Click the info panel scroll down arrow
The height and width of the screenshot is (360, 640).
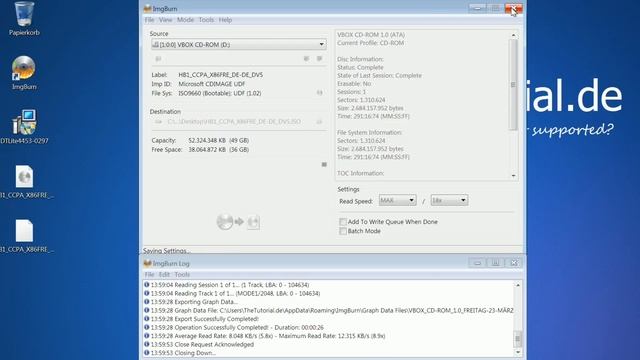coord(513,176)
